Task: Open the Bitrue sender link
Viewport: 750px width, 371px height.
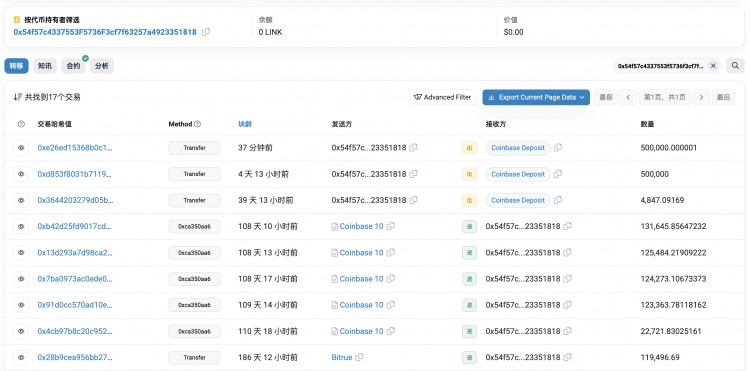Action: pos(342,357)
